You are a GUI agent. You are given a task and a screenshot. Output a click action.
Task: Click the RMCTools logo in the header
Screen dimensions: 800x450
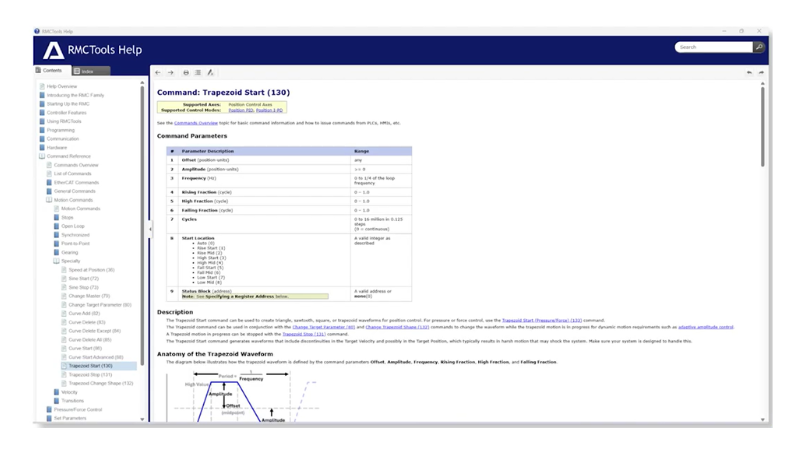53,50
